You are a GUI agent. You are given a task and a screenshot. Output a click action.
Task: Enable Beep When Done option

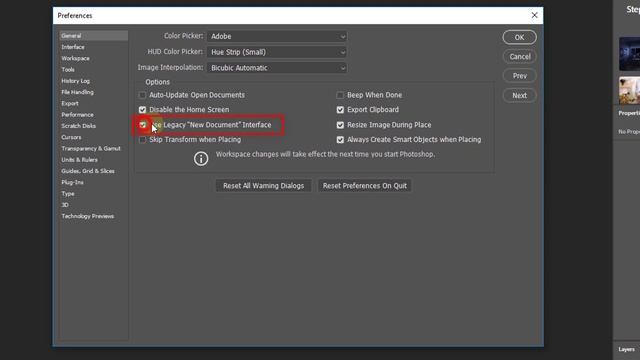[x=340, y=95]
